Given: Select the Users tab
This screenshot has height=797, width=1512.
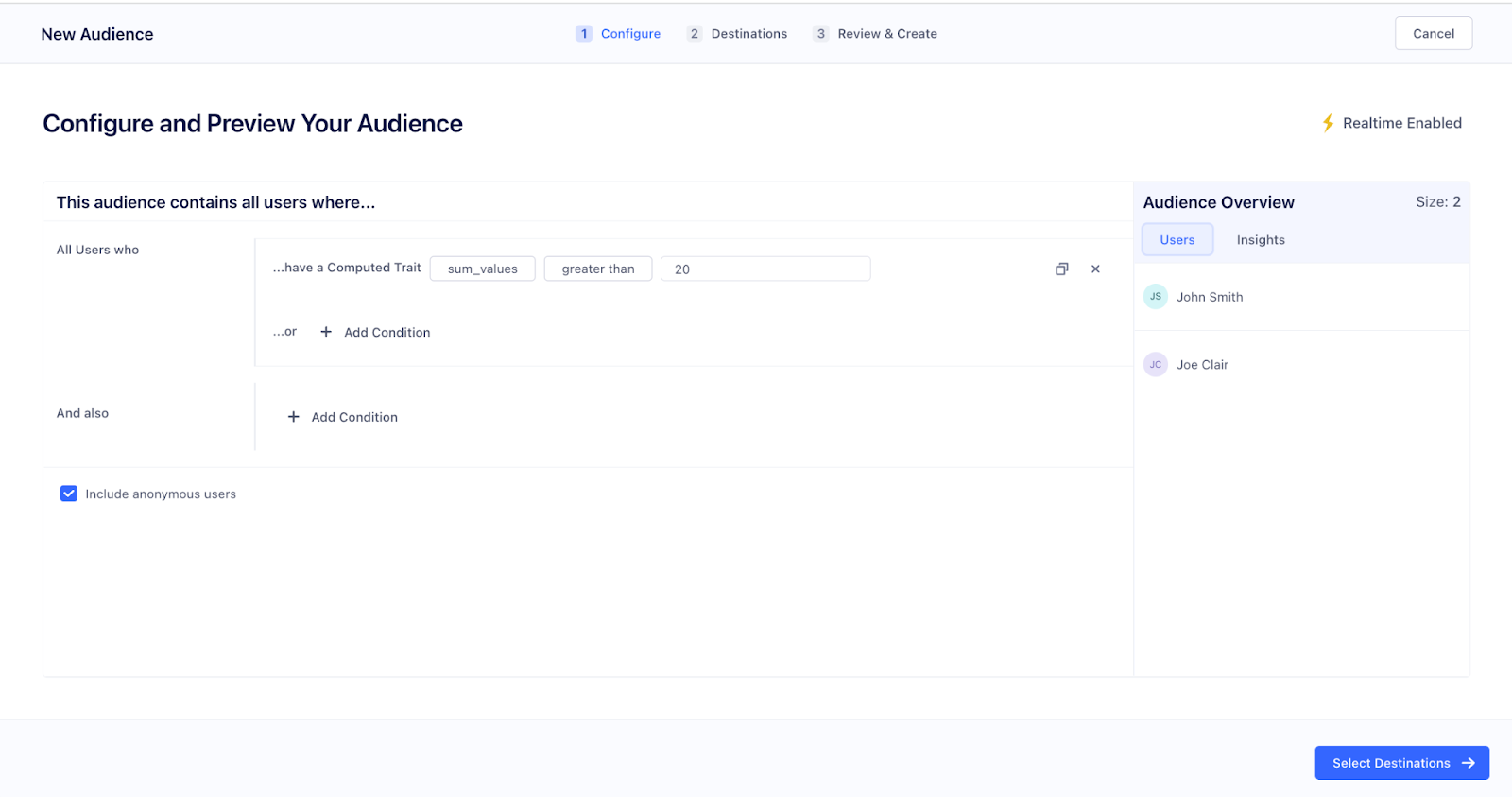Looking at the screenshot, I should [x=1177, y=240].
